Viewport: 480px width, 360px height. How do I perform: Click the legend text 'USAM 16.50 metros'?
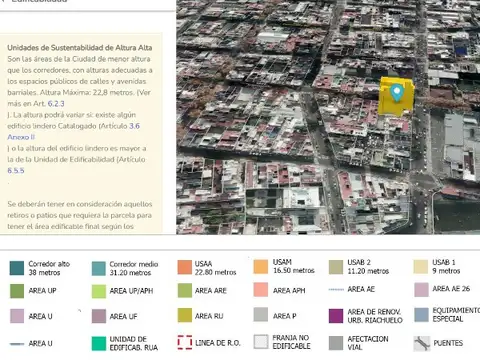[294, 266]
